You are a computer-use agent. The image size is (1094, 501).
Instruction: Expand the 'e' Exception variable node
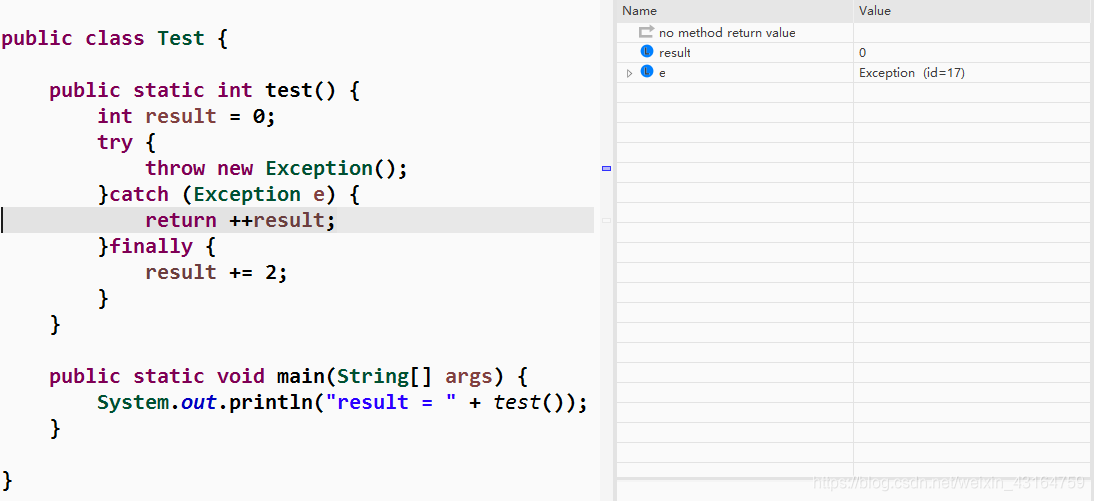coord(629,73)
